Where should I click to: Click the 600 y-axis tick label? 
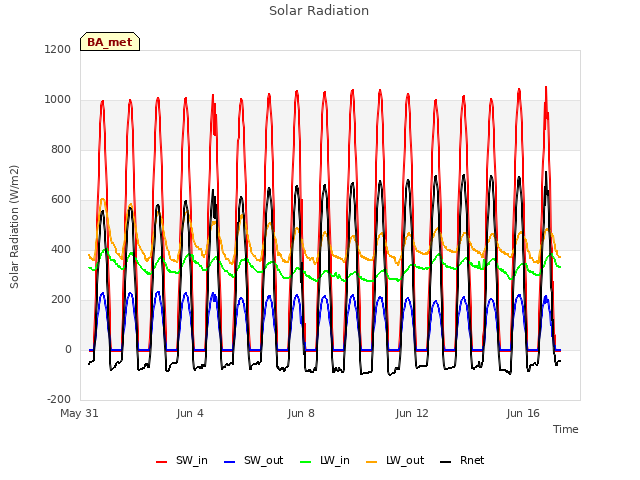click(x=61, y=200)
